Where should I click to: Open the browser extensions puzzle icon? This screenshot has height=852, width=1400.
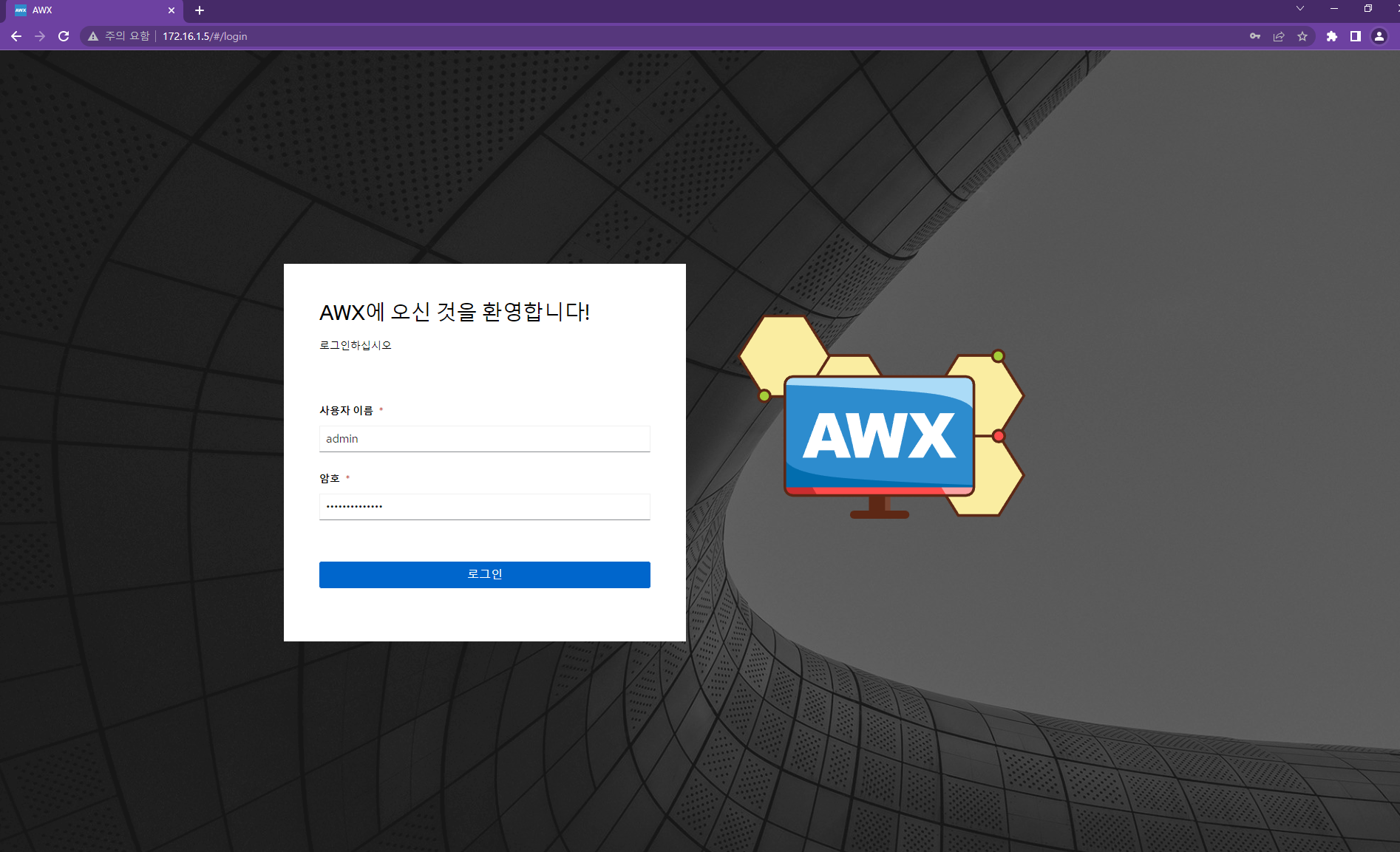[1332, 36]
